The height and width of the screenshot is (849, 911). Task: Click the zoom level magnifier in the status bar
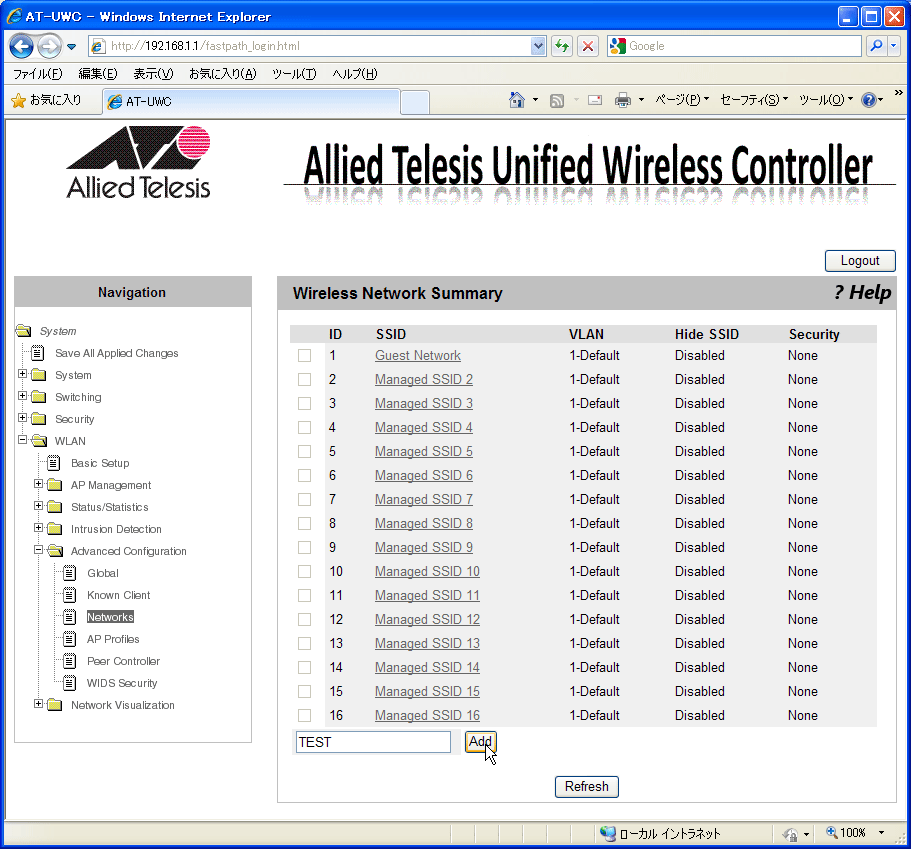point(832,832)
